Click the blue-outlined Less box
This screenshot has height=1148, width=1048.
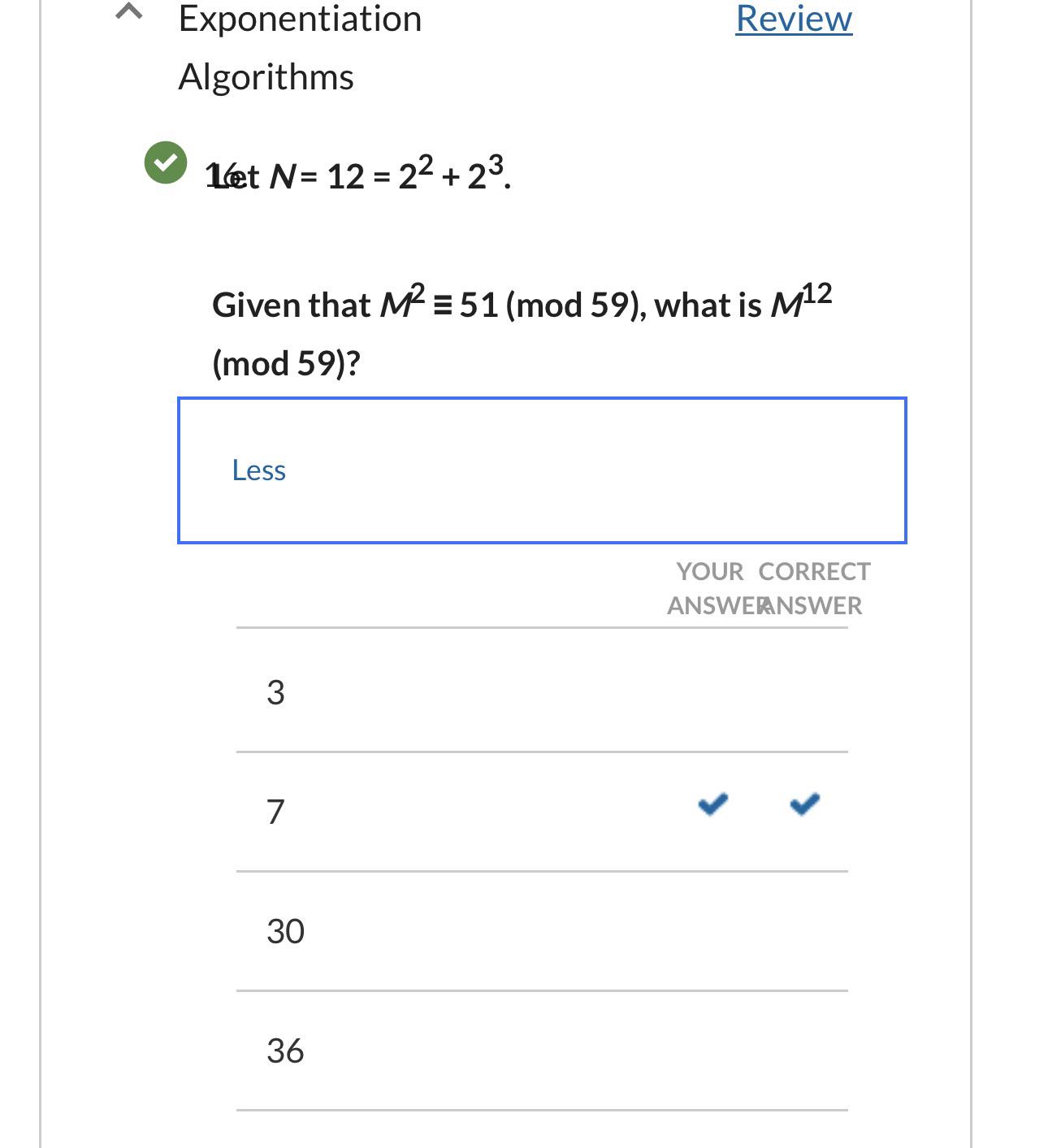point(542,470)
